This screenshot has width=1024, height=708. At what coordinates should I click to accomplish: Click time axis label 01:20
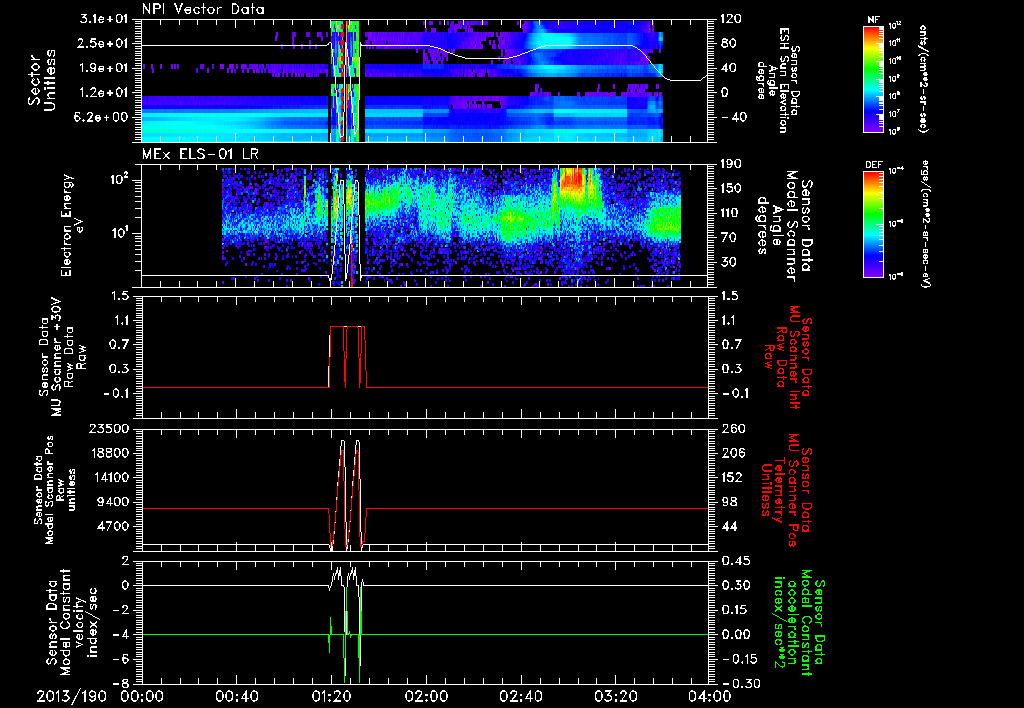(331, 697)
